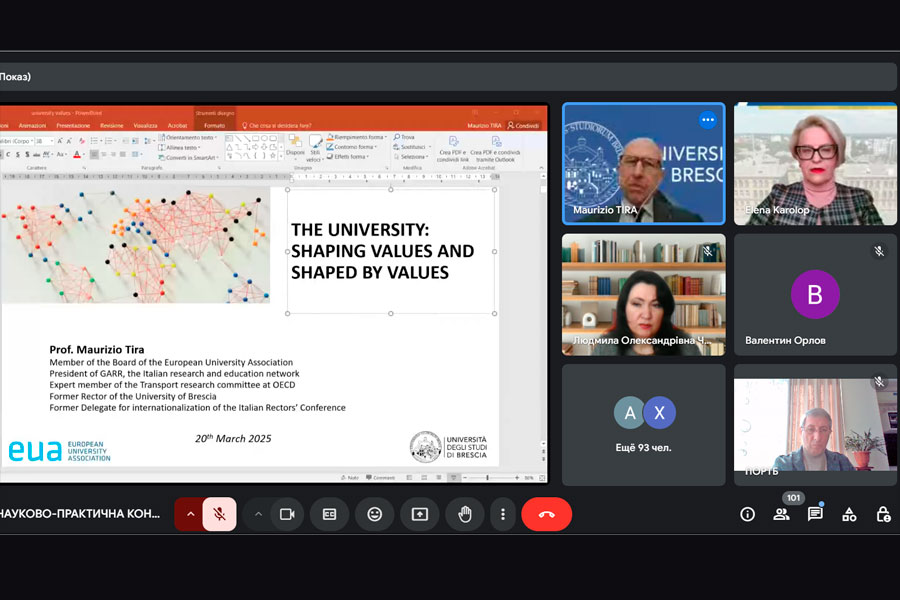Turn on the camera in the call bar
Screen dimensions: 900x600
pyautogui.click(x=287, y=514)
